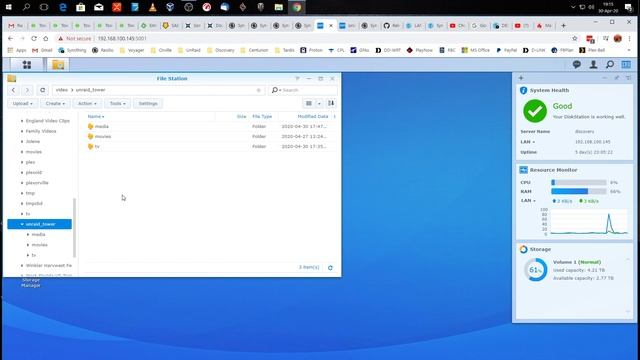
Task: Open PayPal bookmark
Action: click(x=506, y=50)
